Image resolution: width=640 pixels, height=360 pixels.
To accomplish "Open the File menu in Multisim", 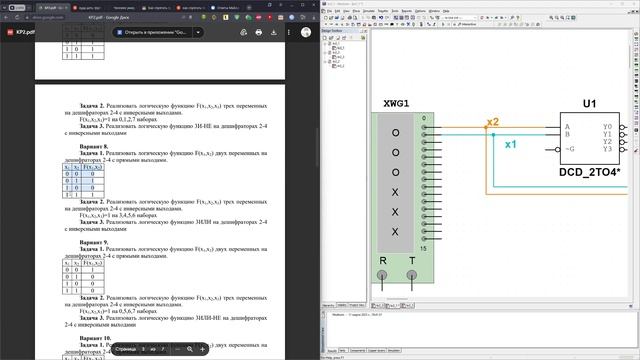I will tap(329, 11).
